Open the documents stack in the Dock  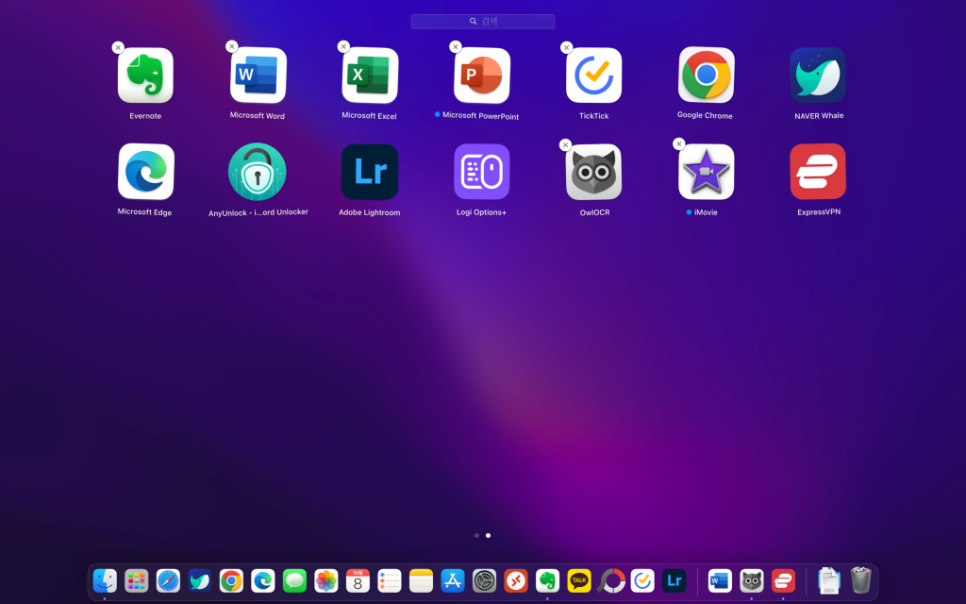[x=829, y=580]
